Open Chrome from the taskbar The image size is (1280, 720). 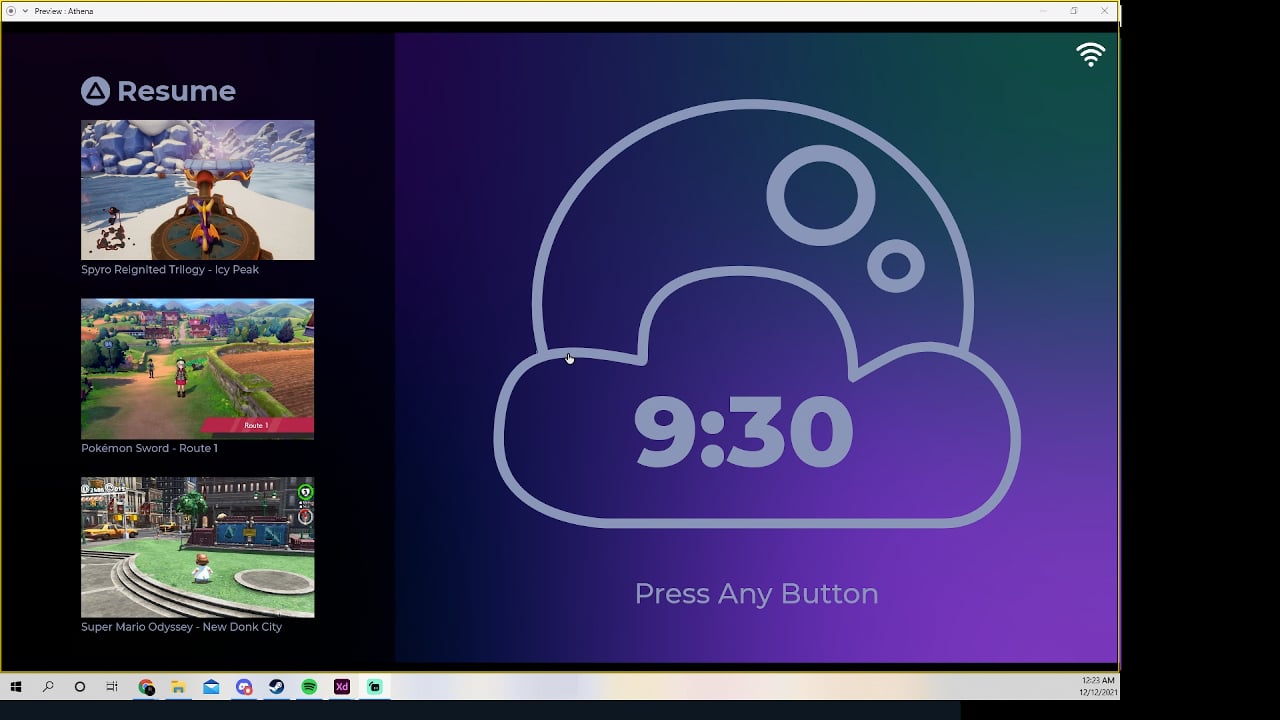coord(146,687)
